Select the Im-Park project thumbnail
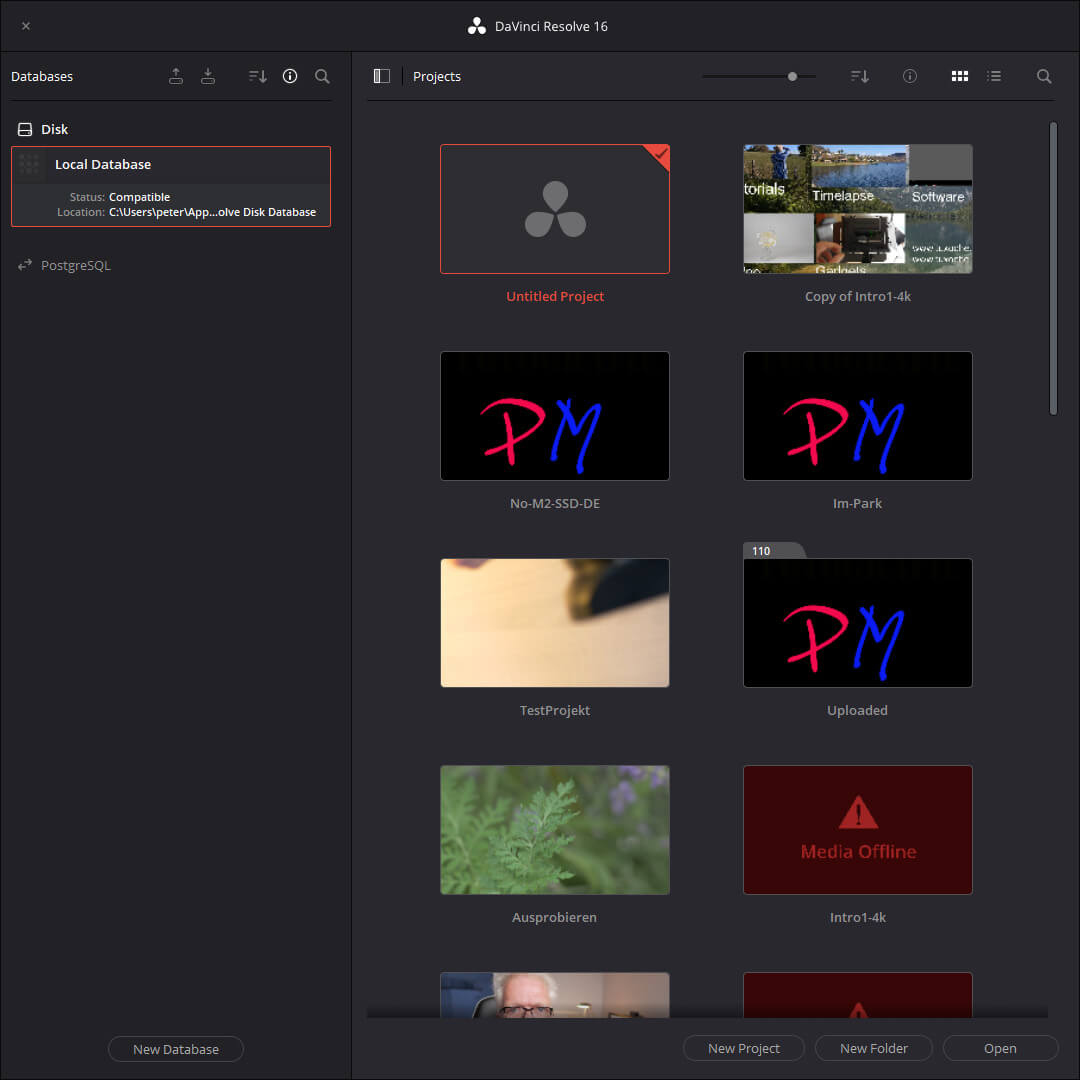 pyautogui.click(x=858, y=416)
